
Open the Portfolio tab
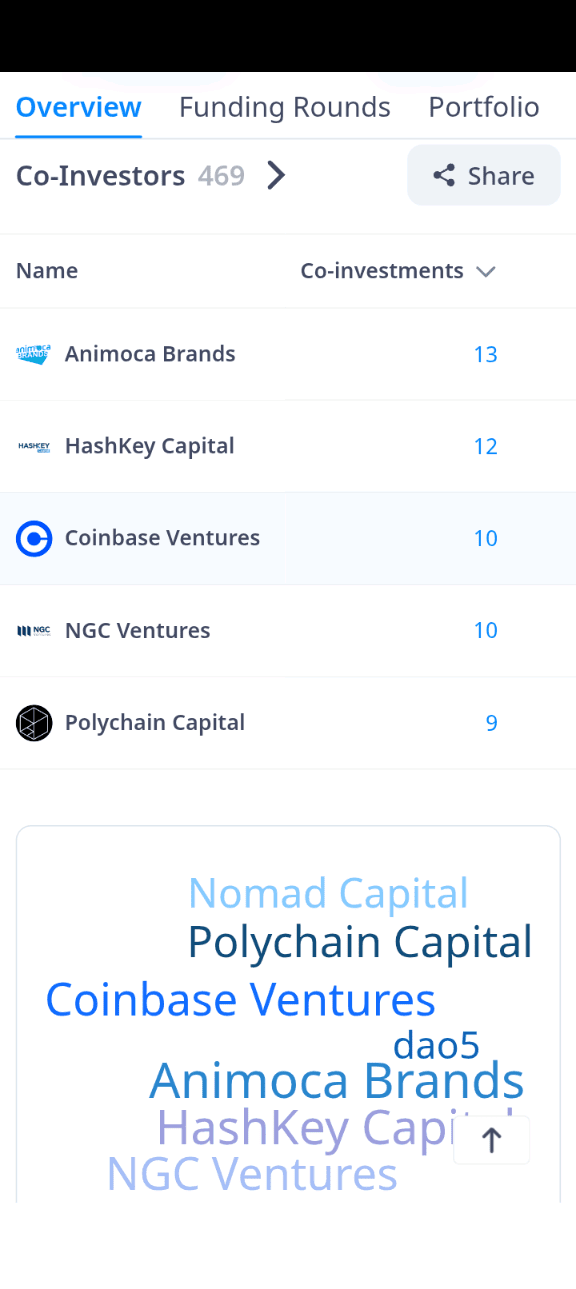(484, 107)
